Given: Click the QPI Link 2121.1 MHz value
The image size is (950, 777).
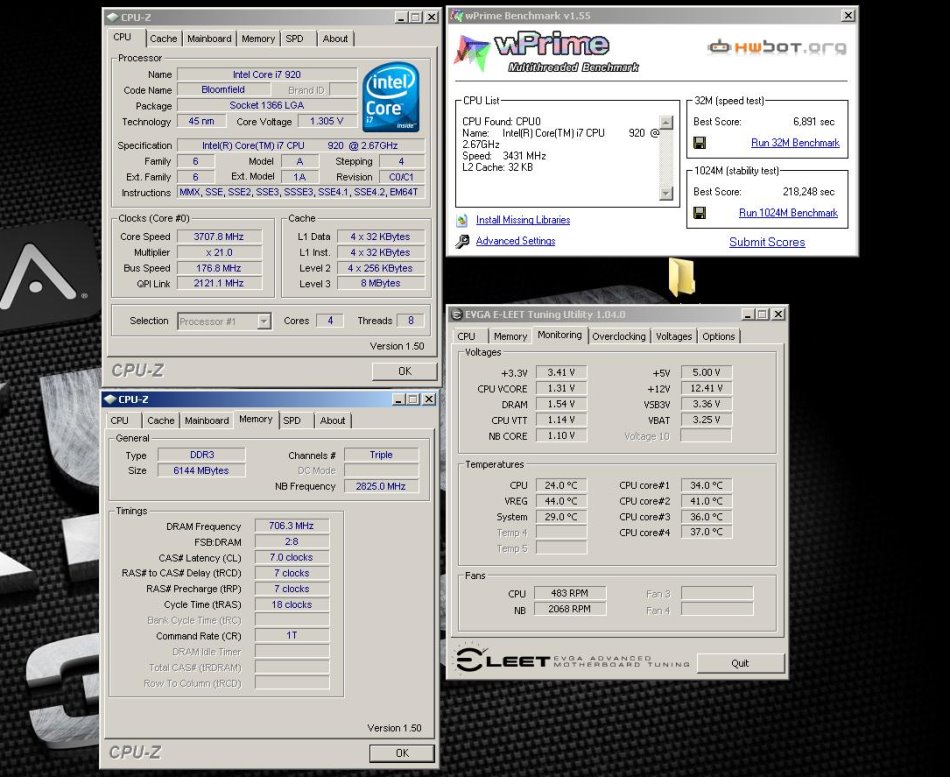Looking at the screenshot, I should (x=219, y=283).
